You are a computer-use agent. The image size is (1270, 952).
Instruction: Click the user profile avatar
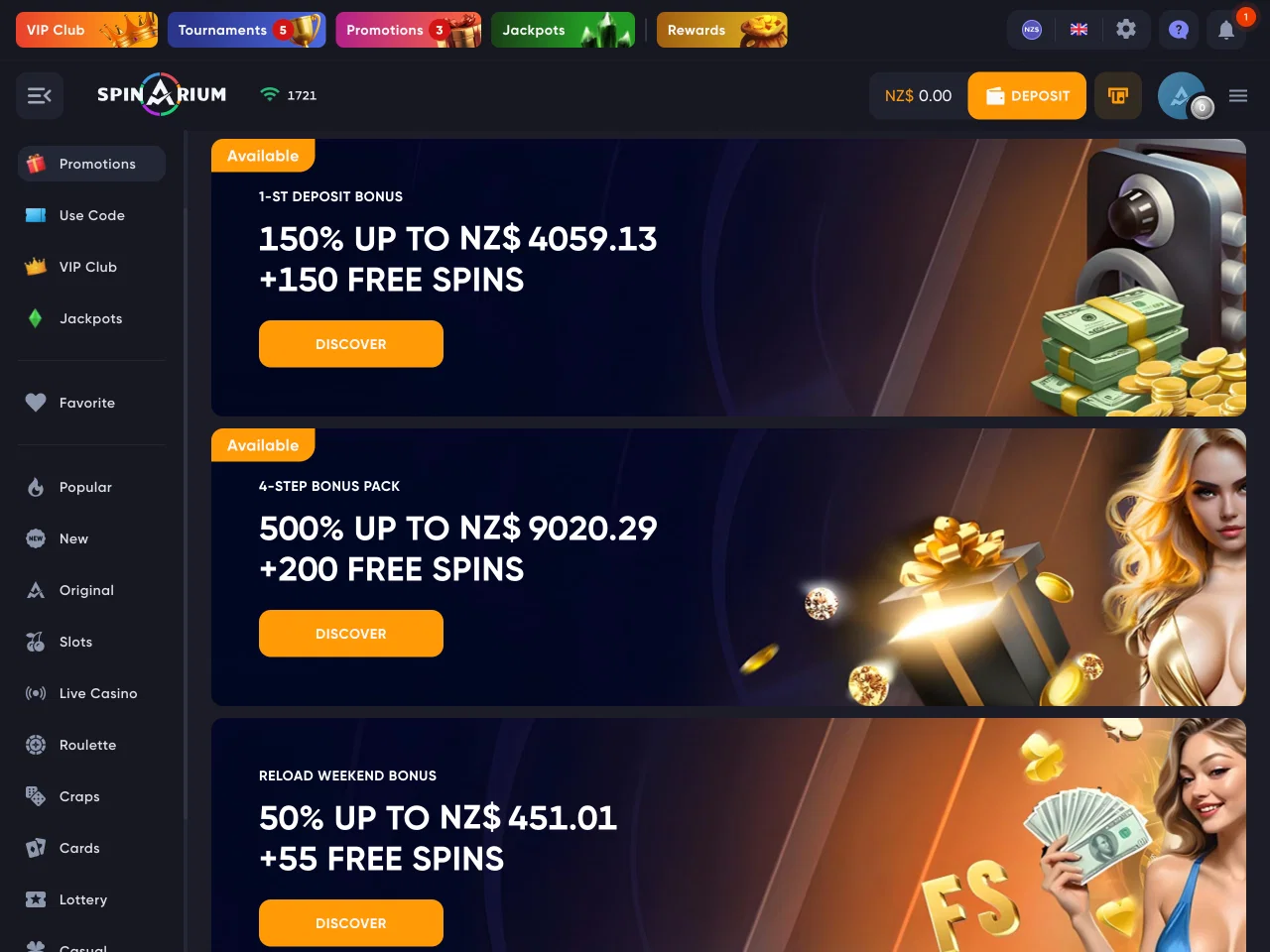(x=1183, y=96)
